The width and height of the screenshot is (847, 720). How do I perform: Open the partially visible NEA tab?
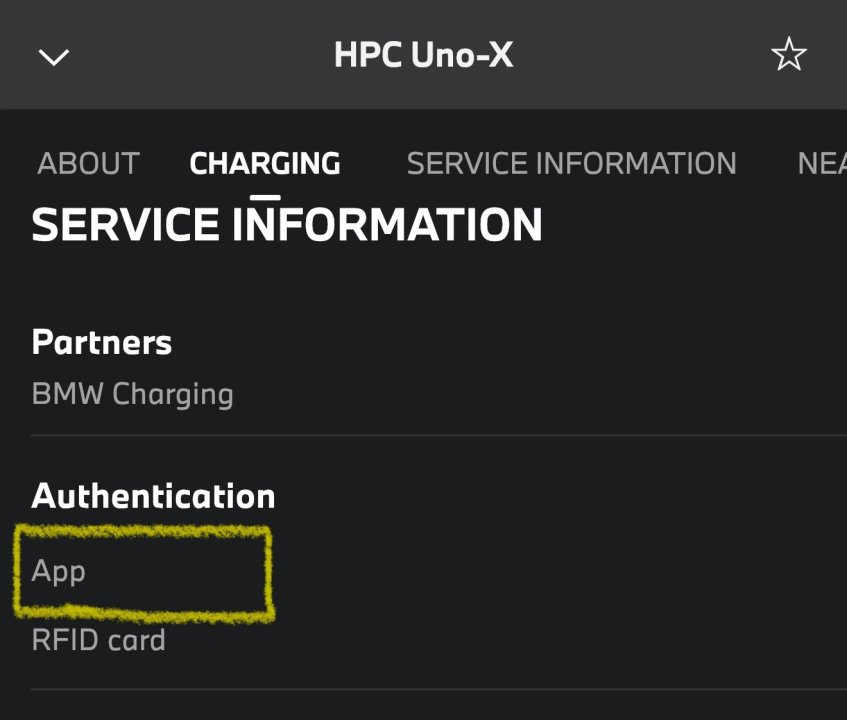[822, 163]
